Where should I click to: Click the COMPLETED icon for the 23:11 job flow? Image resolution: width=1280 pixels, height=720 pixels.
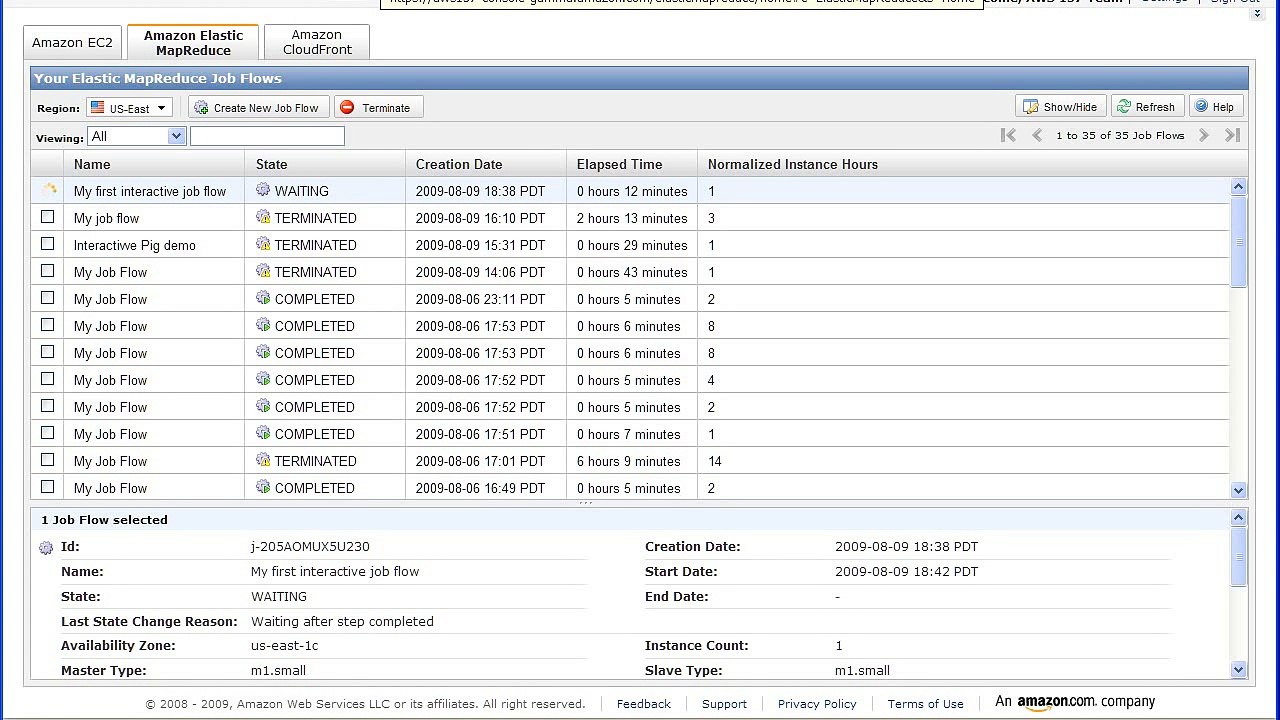[263, 298]
